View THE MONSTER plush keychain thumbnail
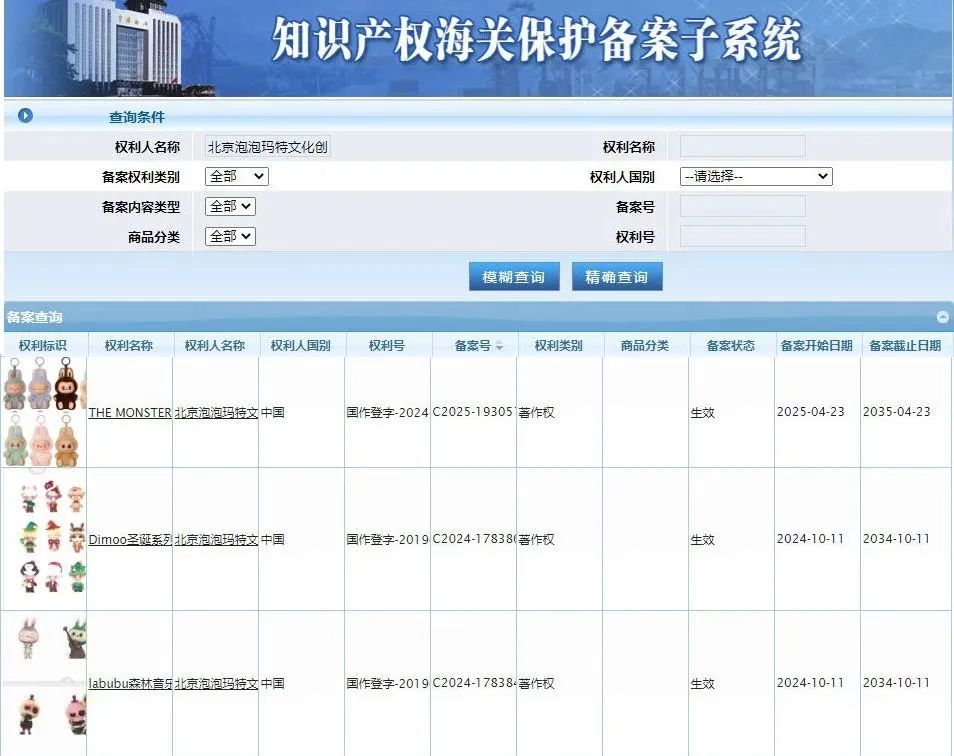 (44, 412)
